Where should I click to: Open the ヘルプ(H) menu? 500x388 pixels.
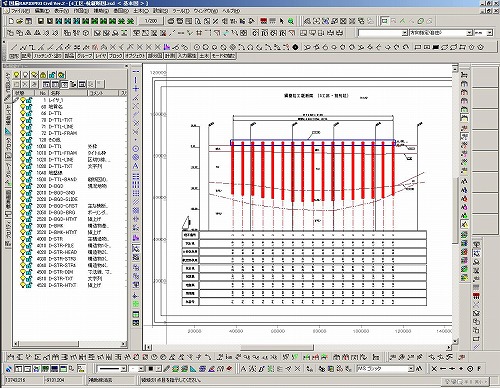tap(231, 11)
